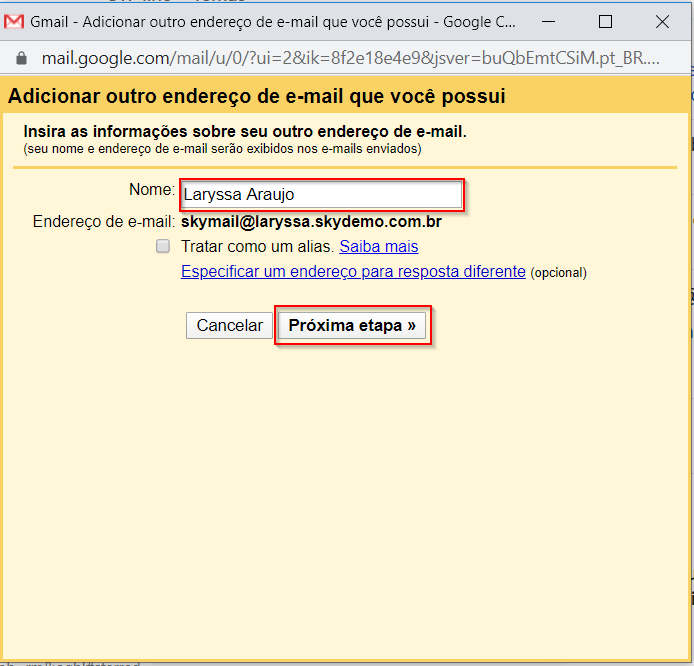The height and width of the screenshot is (666, 694).
Task: Click the Gmail logo in title bar
Action: point(14,21)
